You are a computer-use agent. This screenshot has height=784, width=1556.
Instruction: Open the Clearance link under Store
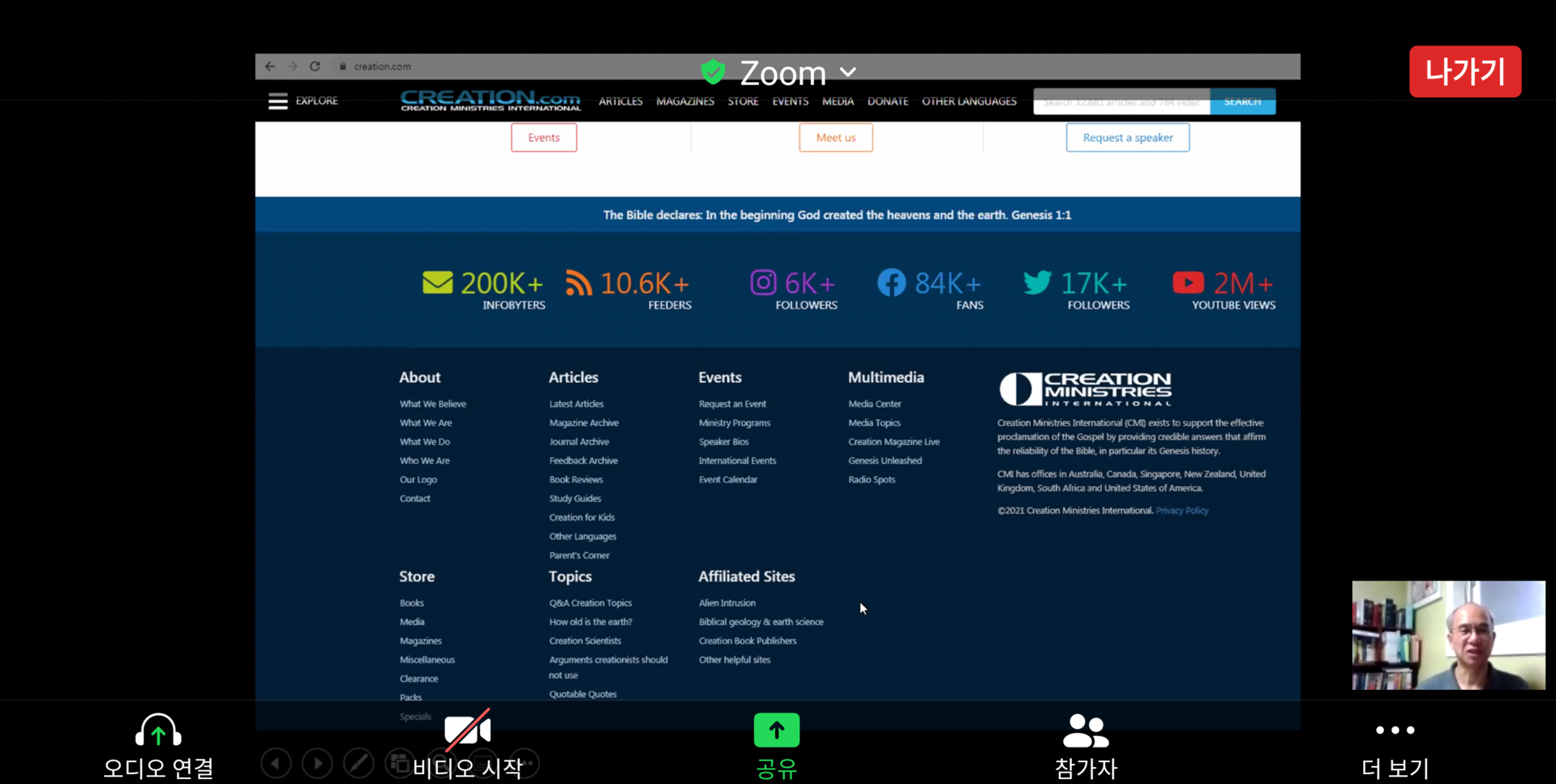click(x=419, y=679)
